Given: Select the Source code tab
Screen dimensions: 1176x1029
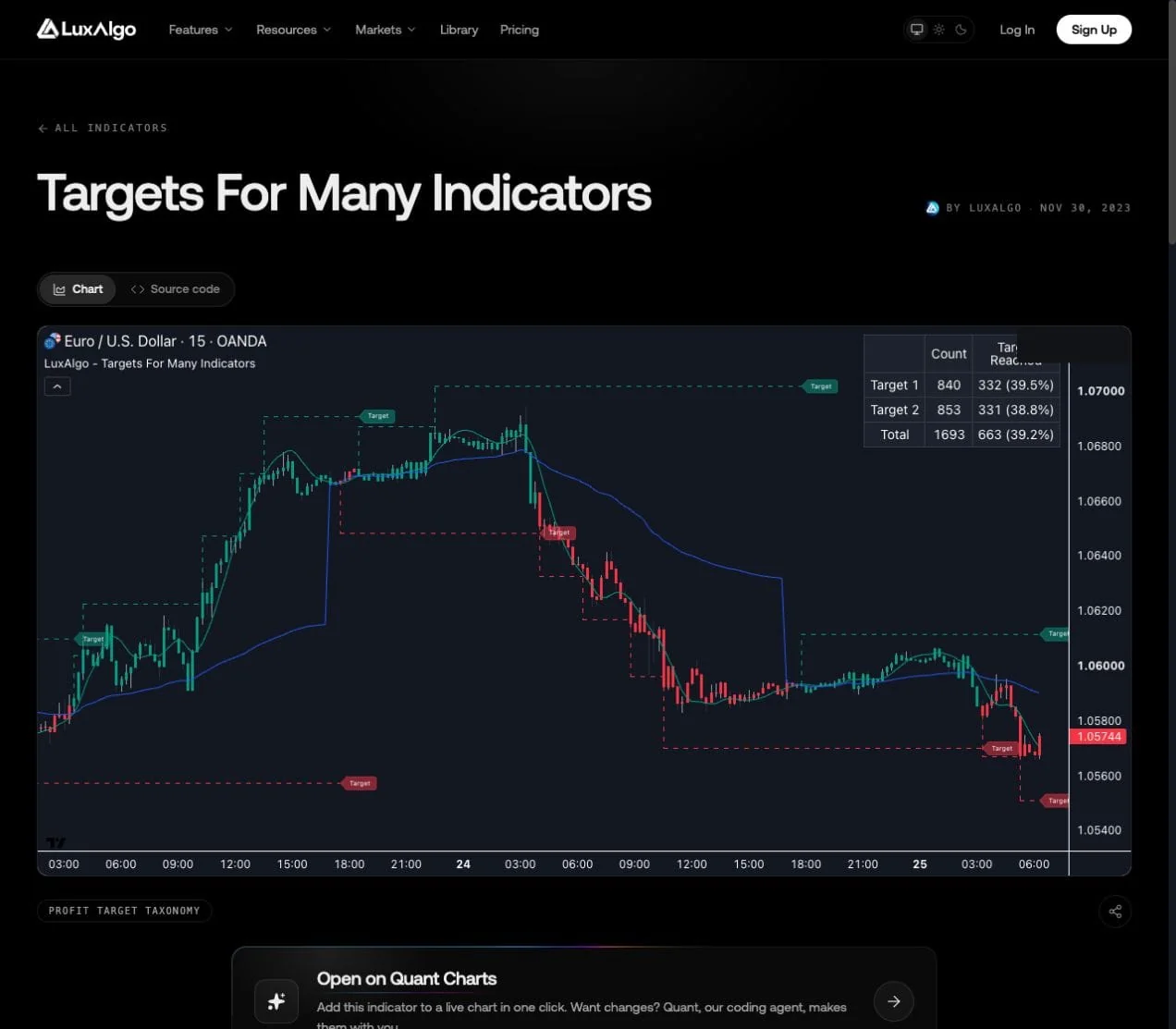Looking at the screenshot, I should point(175,289).
